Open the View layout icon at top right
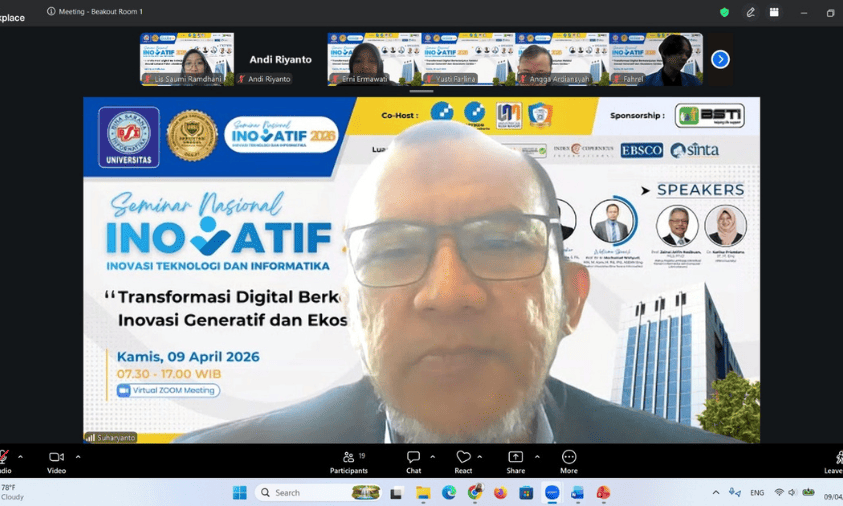The height and width of the screenshot is (506, 843). pyautogui.click(x=774, y=12)
